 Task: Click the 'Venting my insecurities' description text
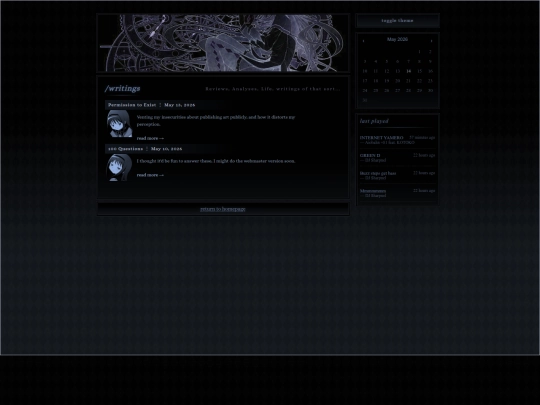[216, 121]
